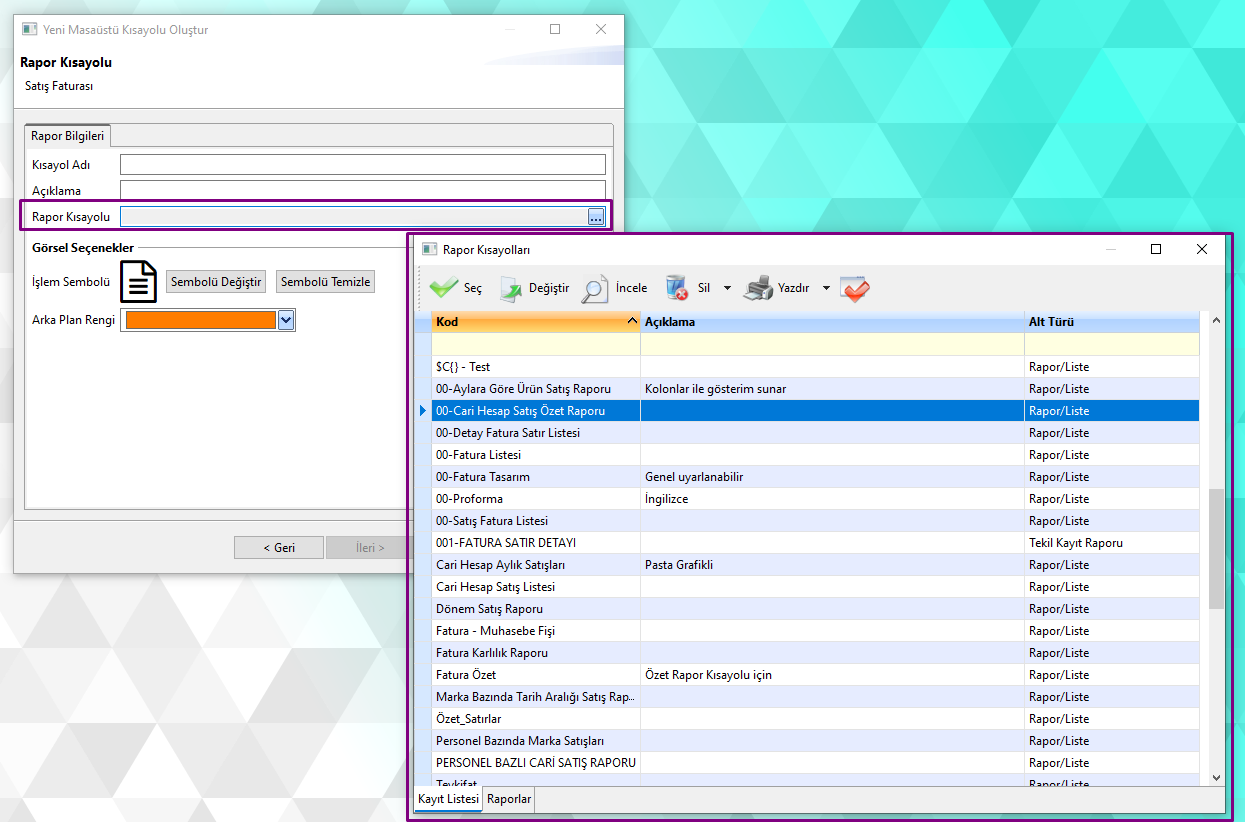The width and height of the screenshot is (1245, 822).
Task: Switch to the Raporlar tab
Action: coord(509,799)
